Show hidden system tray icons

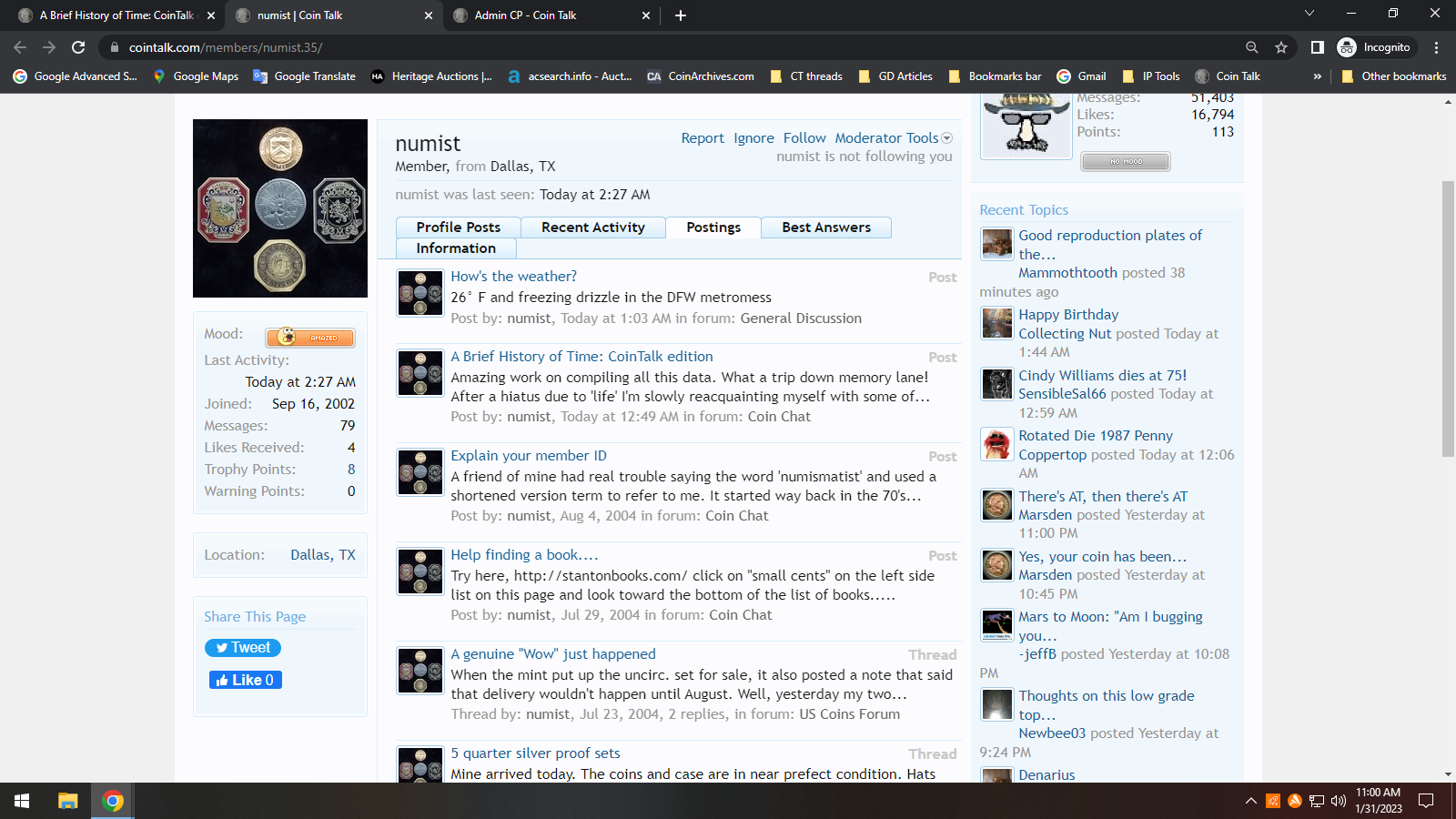[x=1250, y=801]
